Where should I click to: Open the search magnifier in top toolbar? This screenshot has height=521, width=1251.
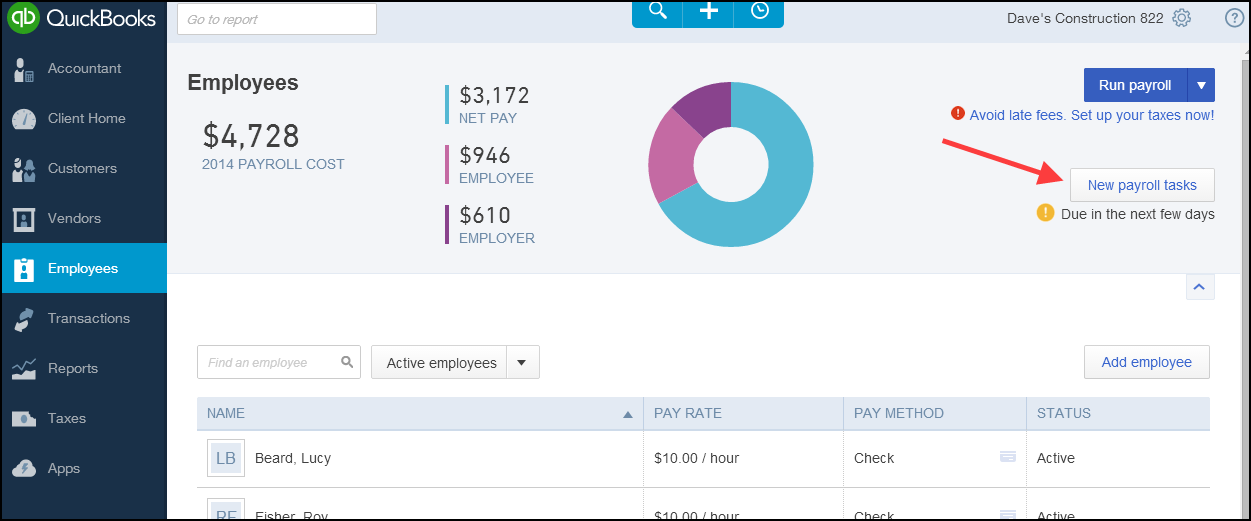click(657, 11)
